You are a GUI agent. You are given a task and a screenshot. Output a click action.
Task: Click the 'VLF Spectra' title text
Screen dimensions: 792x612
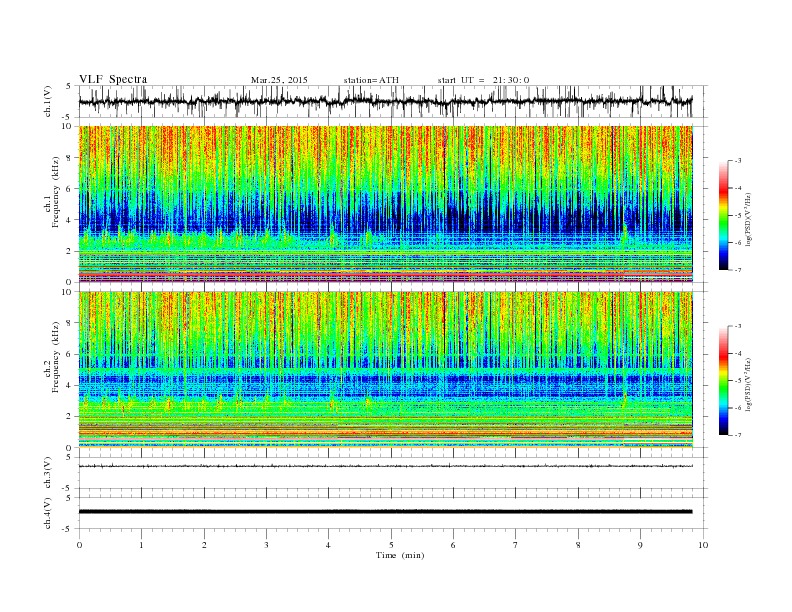[113, 79]
